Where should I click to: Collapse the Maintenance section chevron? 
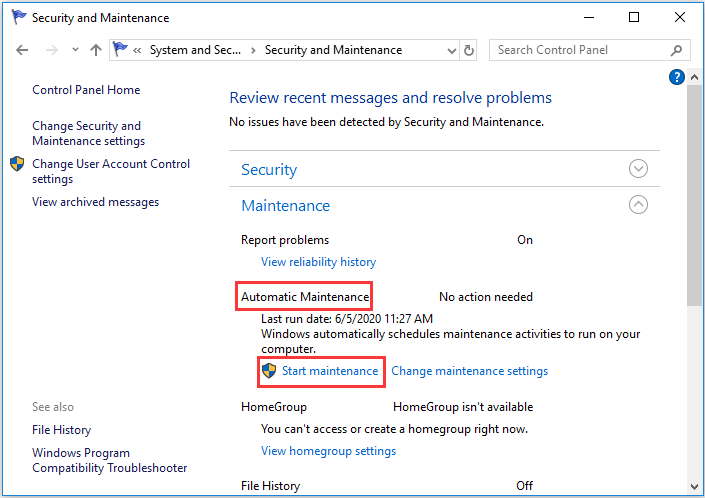tap(638, 205)
